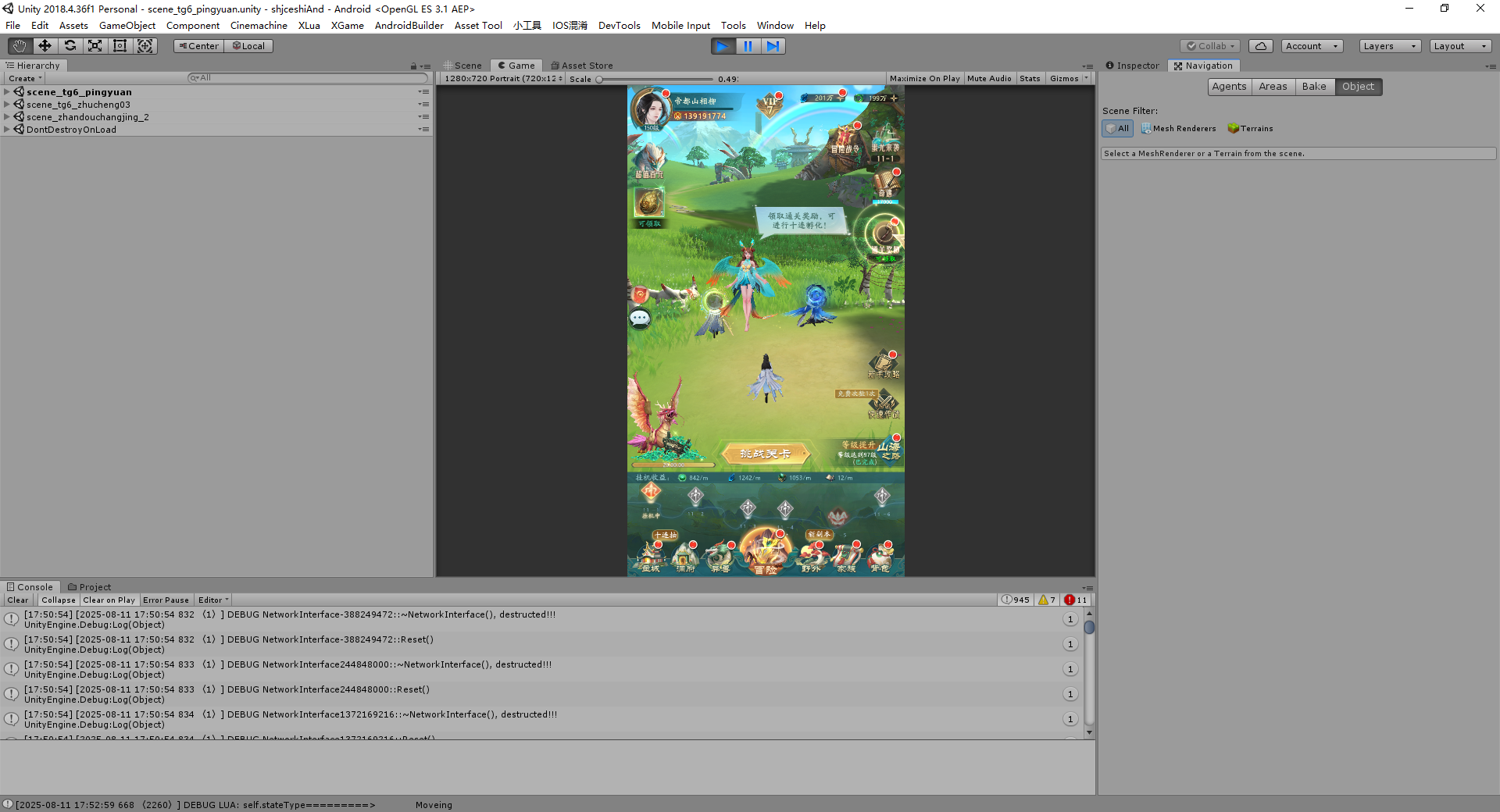Click the console Clear button

(18, 600)
